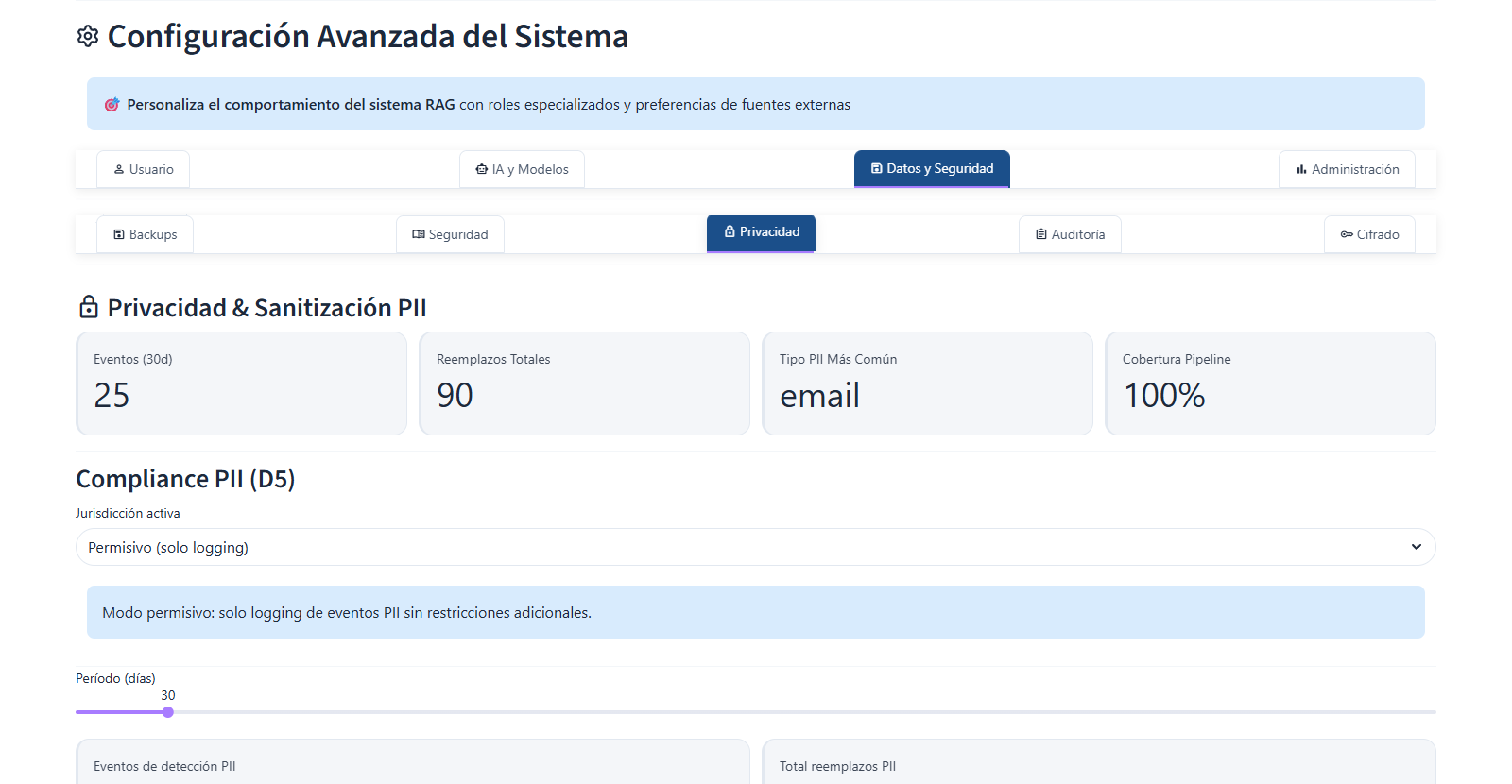Click the target icon in the info banner

point(112,104)
